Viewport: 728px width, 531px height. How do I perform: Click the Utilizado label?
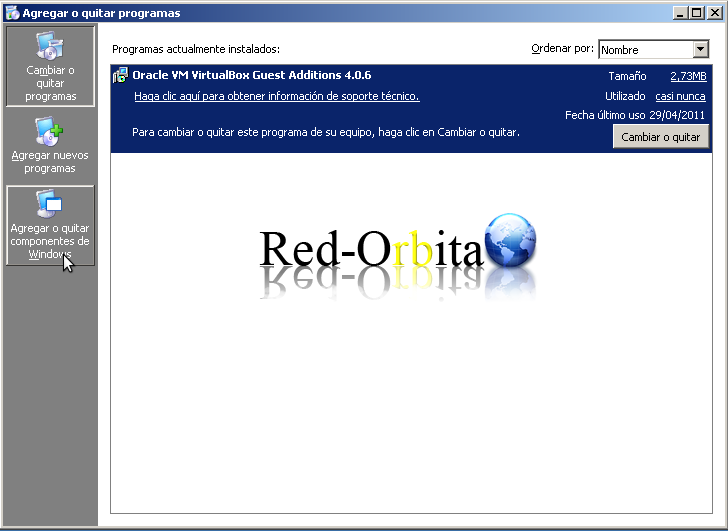click(x=625, y=96)
